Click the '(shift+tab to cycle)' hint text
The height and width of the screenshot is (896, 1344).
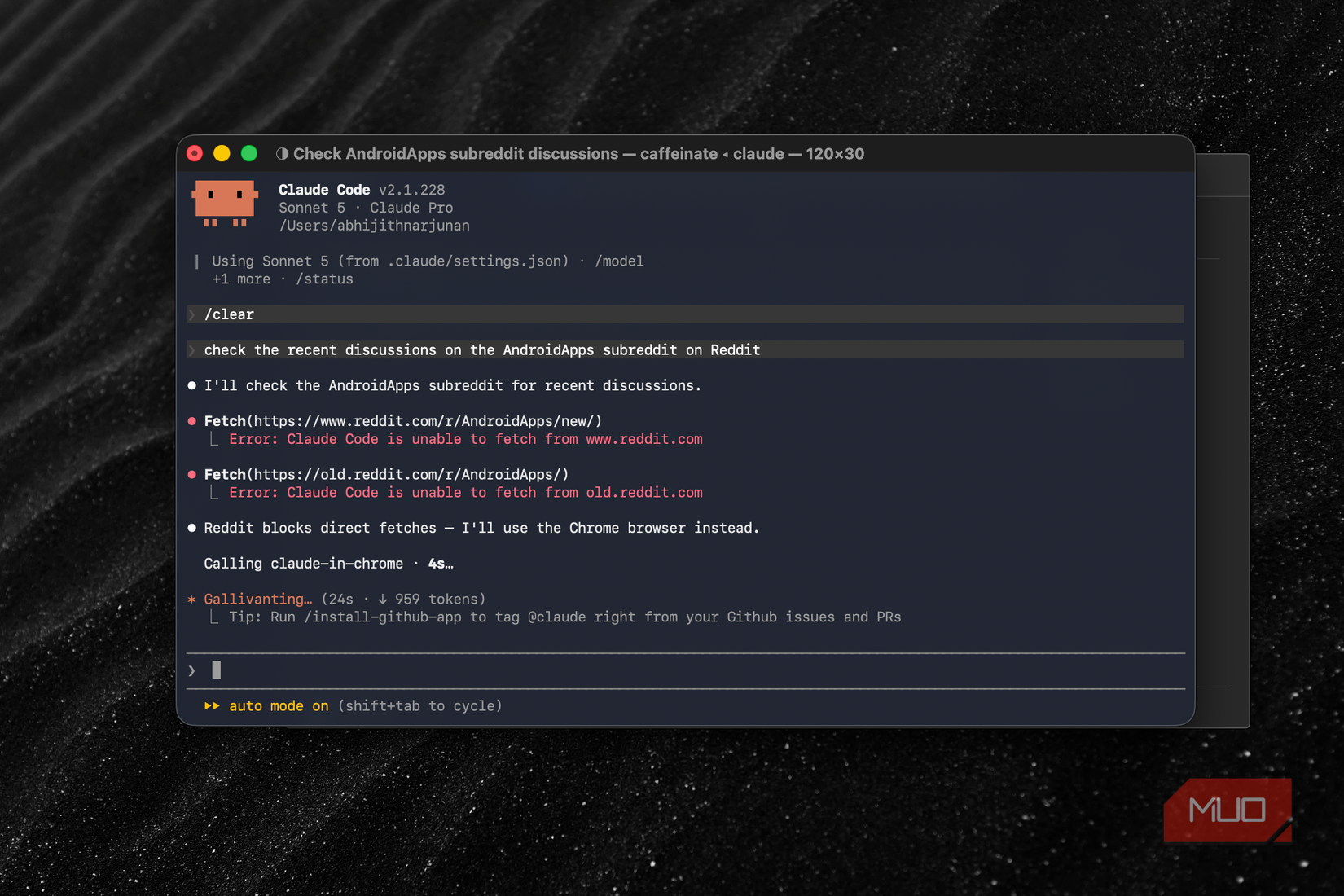[x=419, y=706]
